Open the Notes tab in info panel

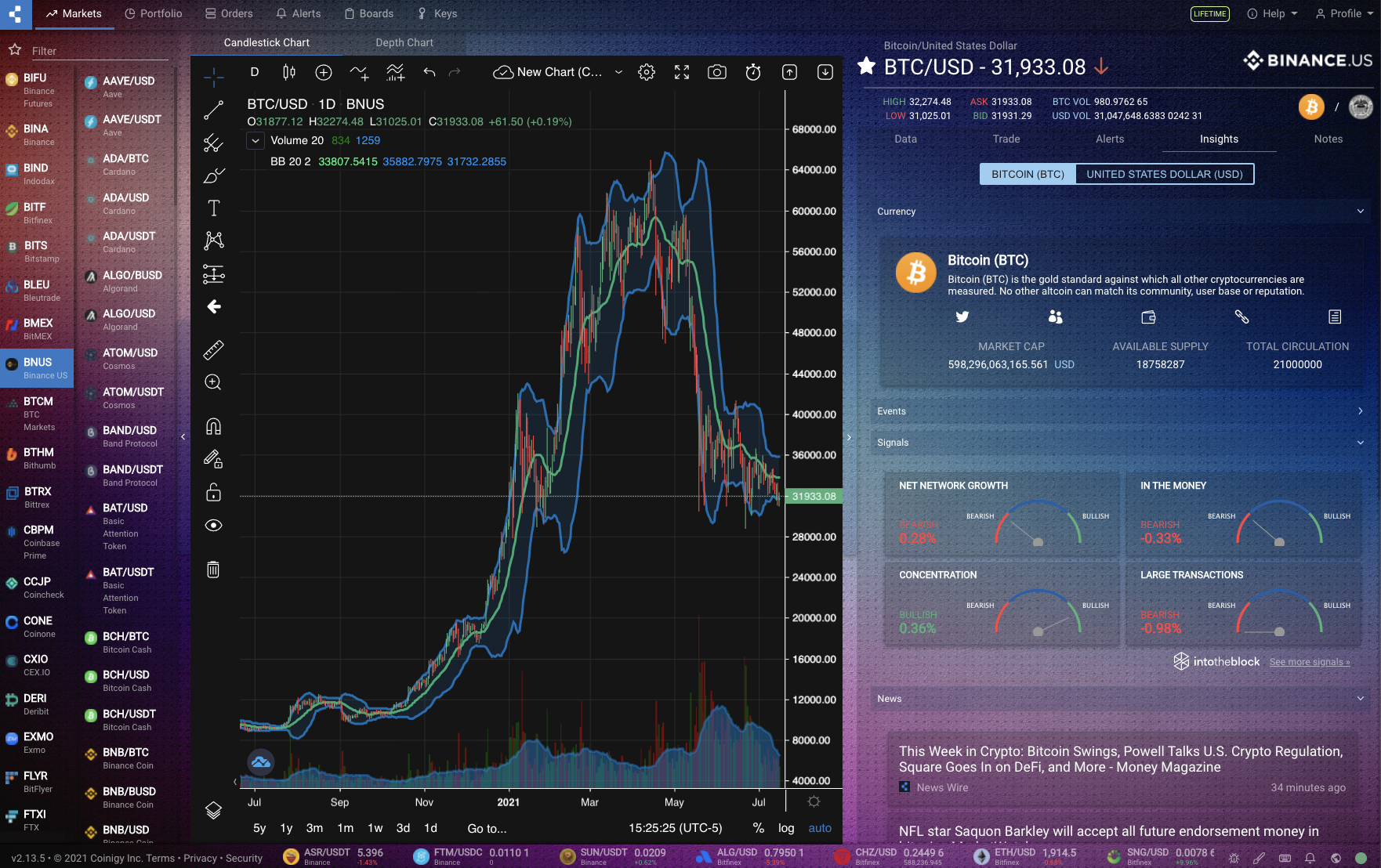point(1328,139)
